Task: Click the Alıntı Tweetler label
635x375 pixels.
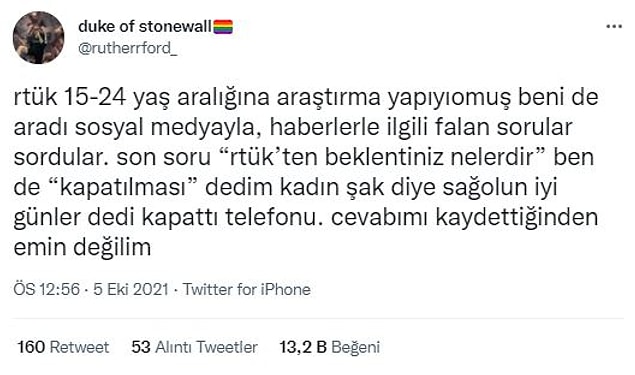Action: click(x=207, y=347)
